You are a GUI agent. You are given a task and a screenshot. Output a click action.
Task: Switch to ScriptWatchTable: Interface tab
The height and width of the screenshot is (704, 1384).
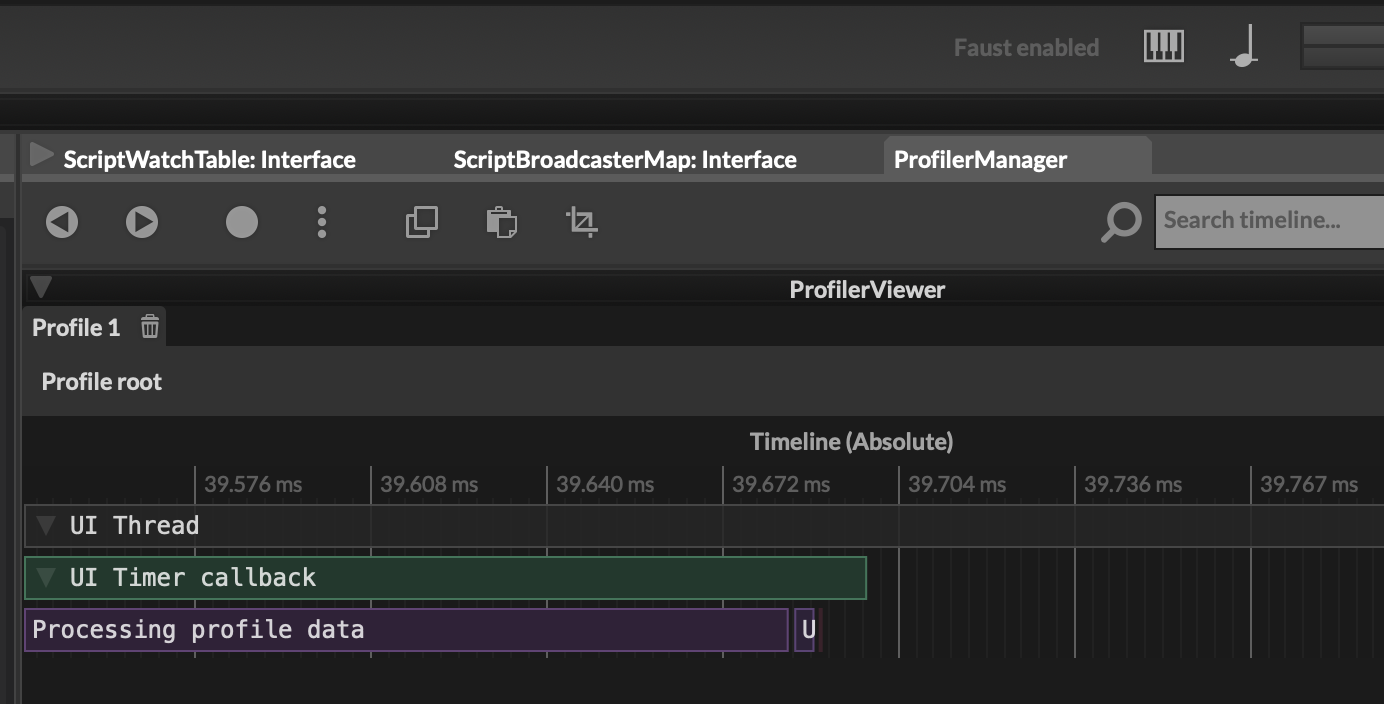pyautogui.click(x=209, y=159)
